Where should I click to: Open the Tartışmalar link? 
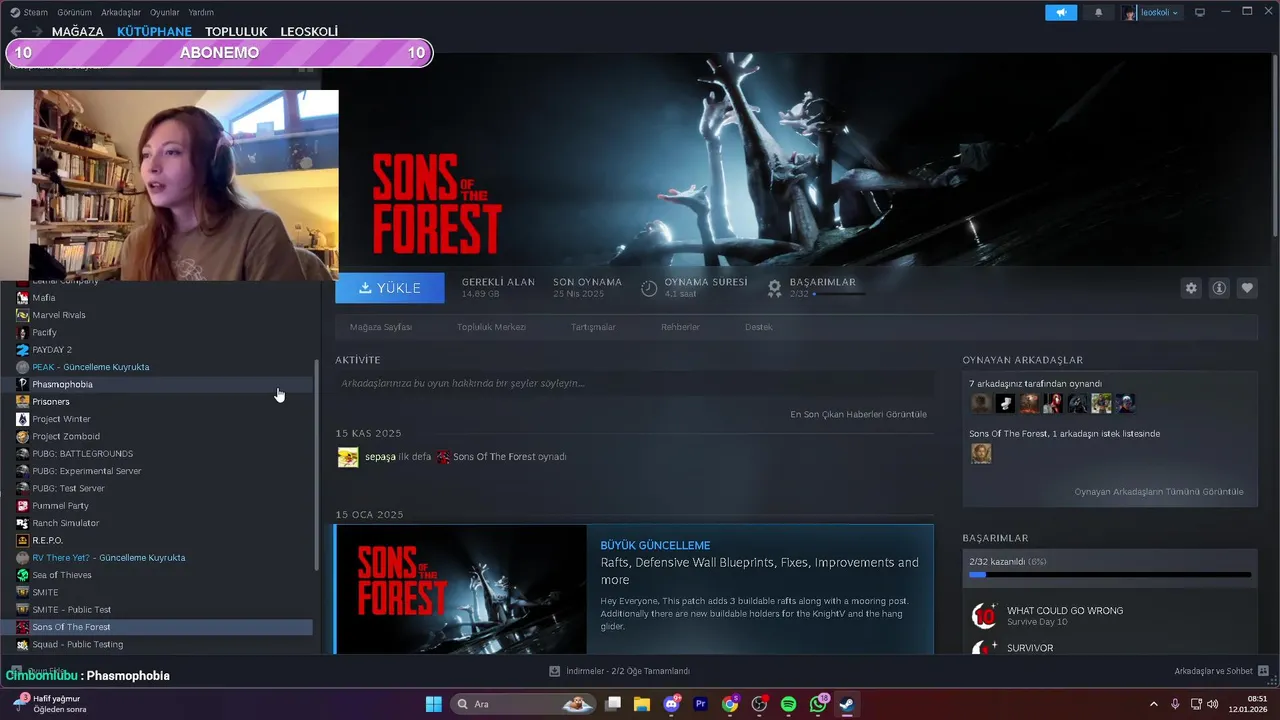coord(593,327)
